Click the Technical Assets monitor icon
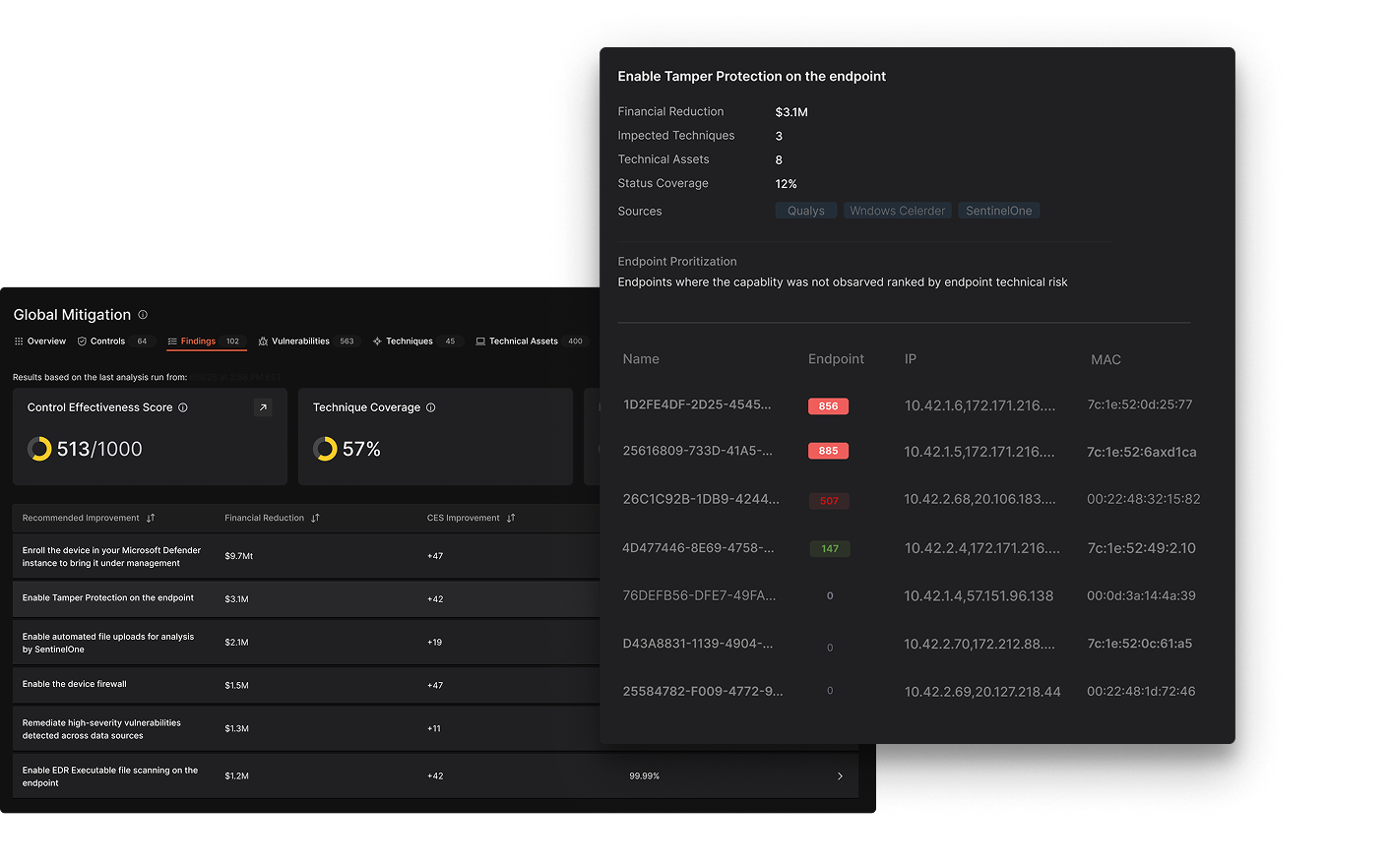 pos(481,341)
